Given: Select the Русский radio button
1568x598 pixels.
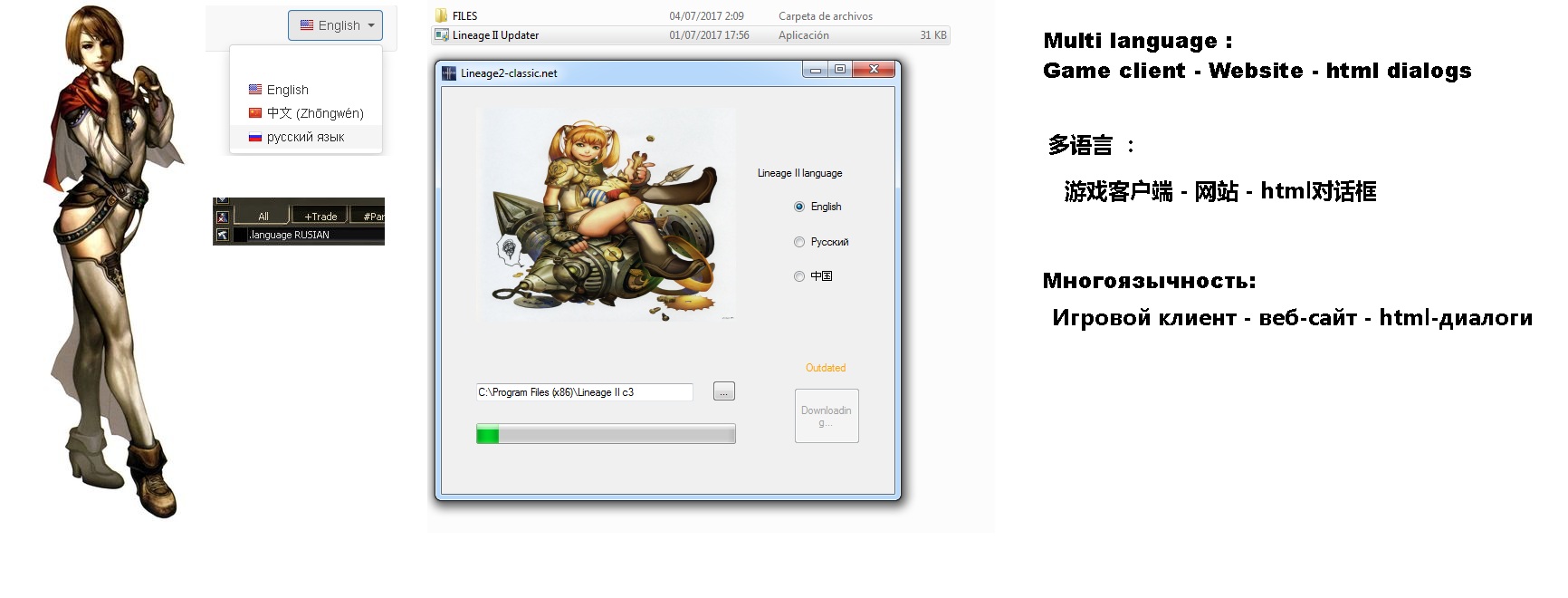Looking at the screenshot, I should pos(799,242).
